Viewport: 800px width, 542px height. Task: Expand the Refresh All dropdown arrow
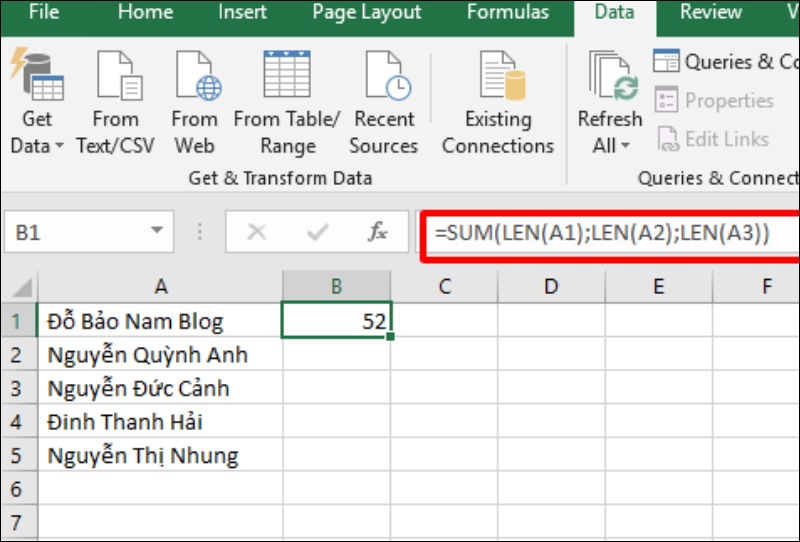tap(625, 146)
